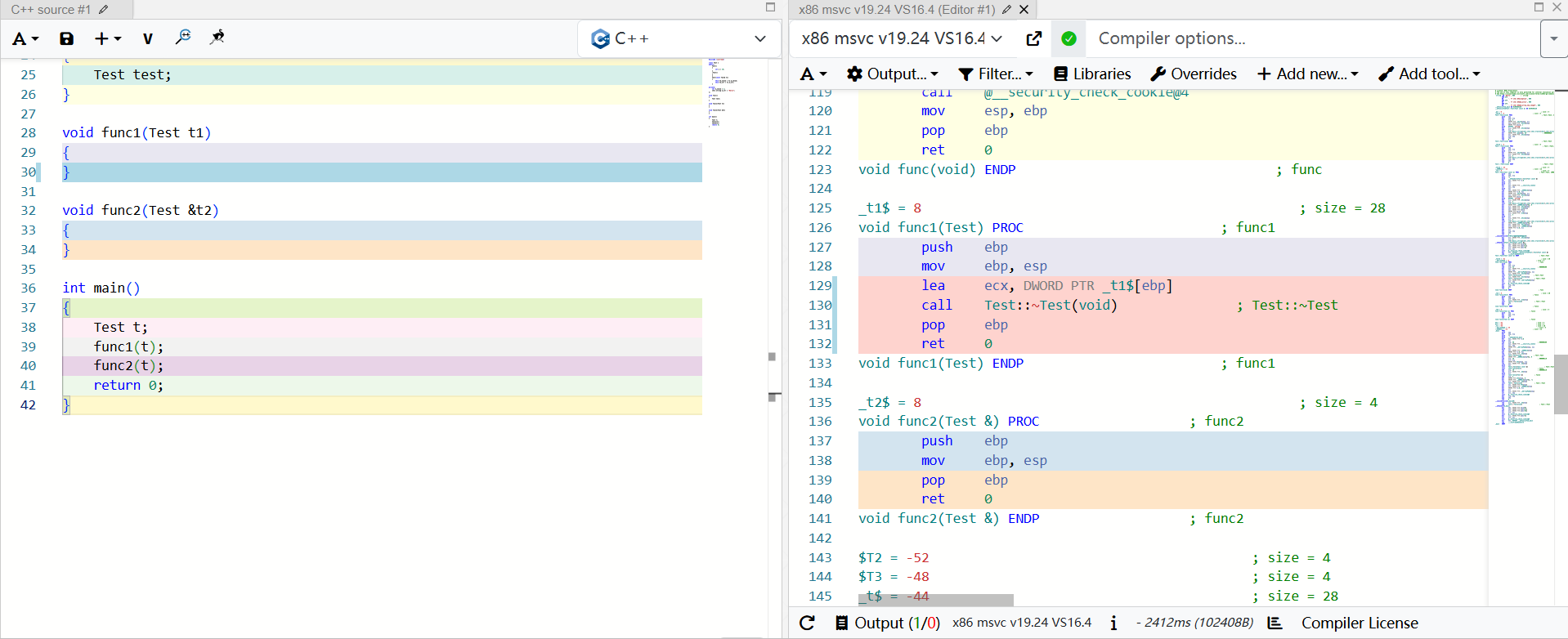Toggle Vim mode with V icon
This screenshot has width=1568, height=639.
click(147, 38)
